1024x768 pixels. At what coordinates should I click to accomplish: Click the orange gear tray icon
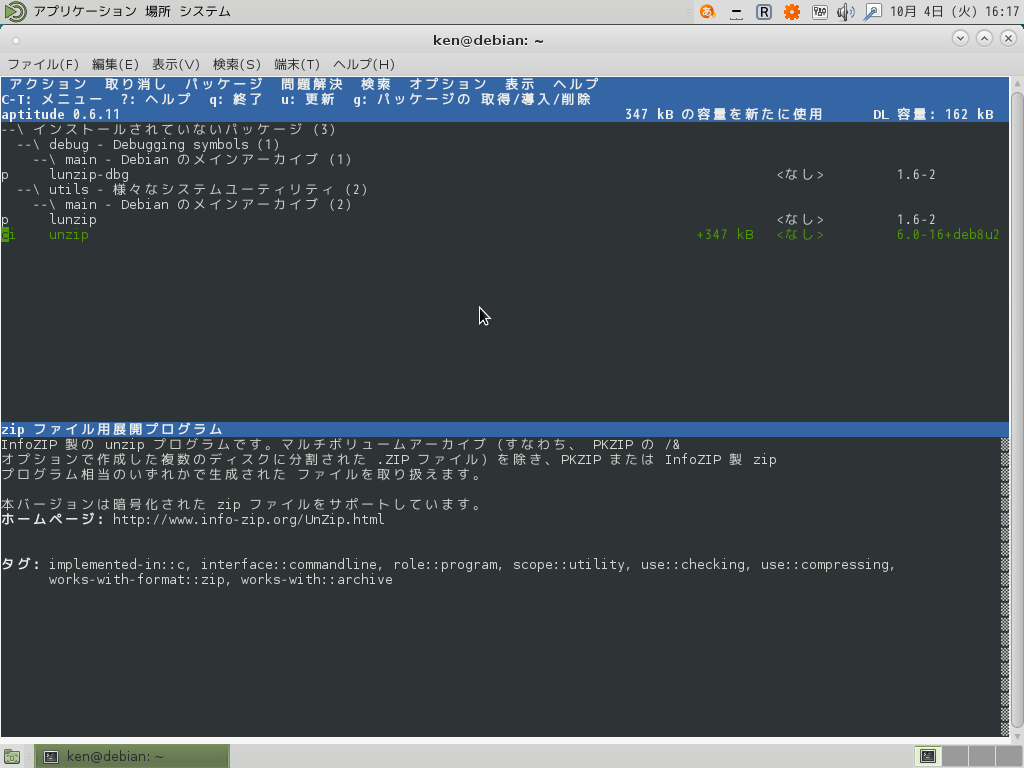click(792, 12)
